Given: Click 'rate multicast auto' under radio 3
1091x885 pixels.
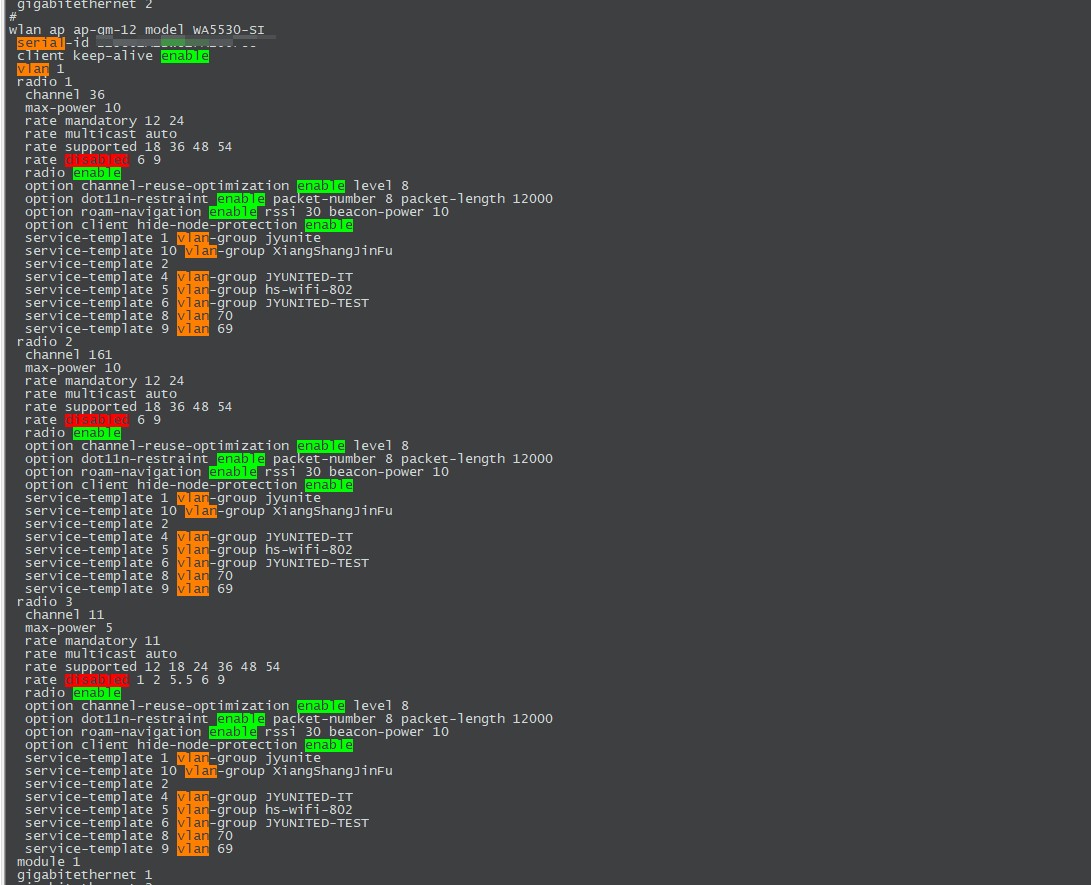Looking at the screenshot, I should point(100,654).
